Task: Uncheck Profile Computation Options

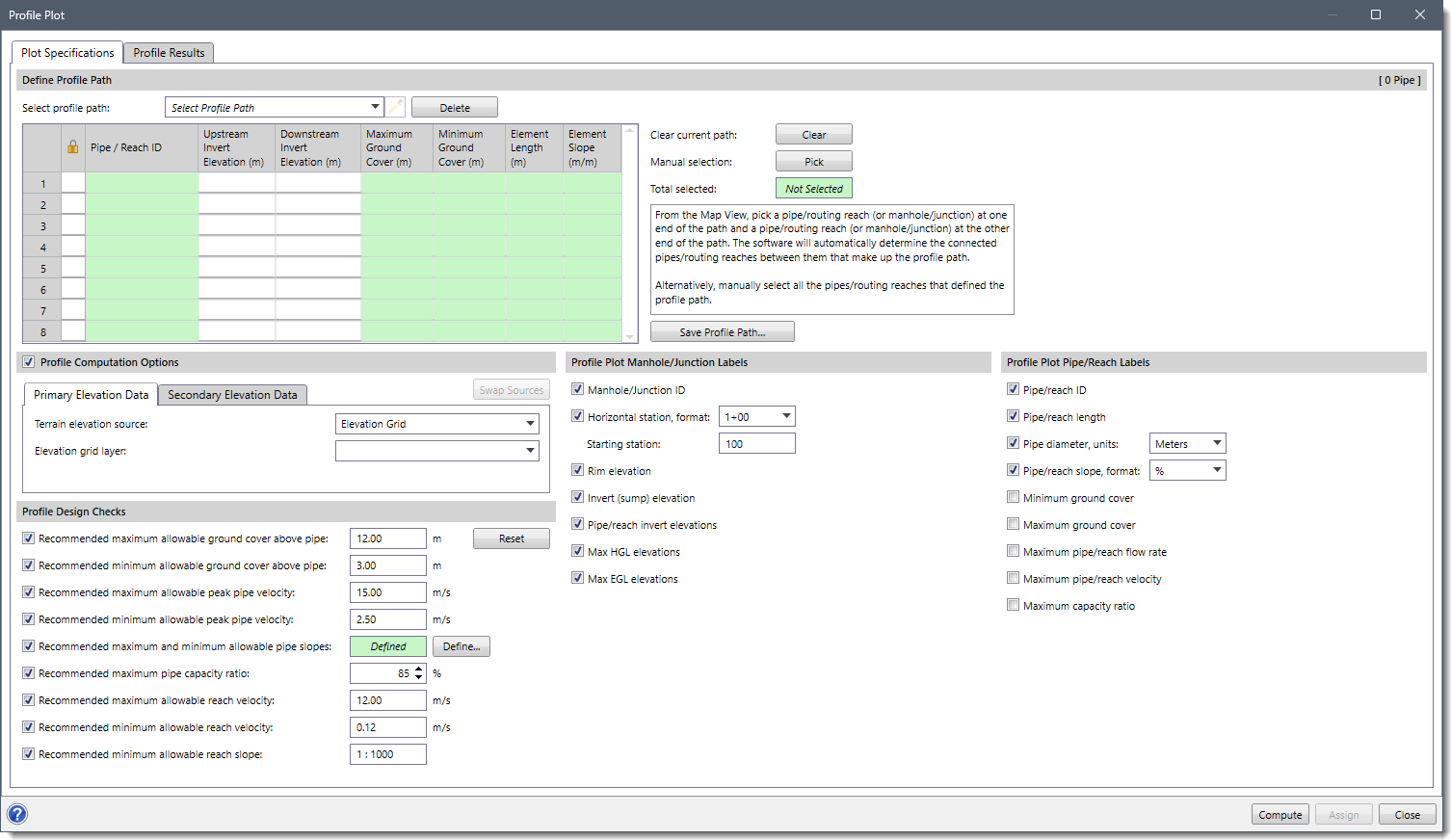Action: pyautogui.click(x=28, y=361)
